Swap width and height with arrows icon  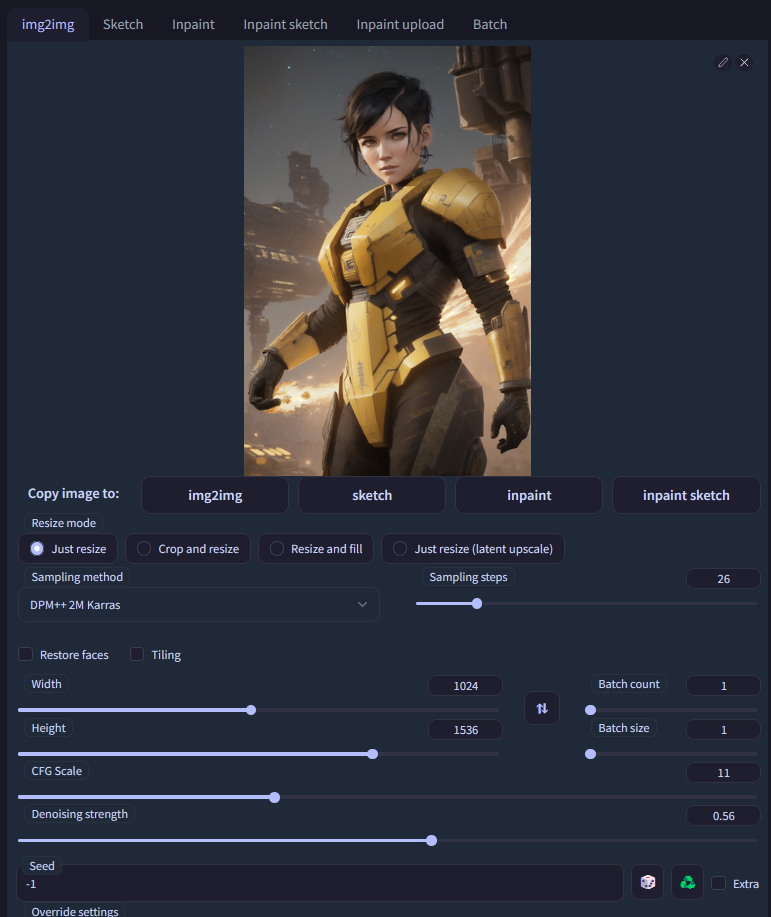pos(542,708)
